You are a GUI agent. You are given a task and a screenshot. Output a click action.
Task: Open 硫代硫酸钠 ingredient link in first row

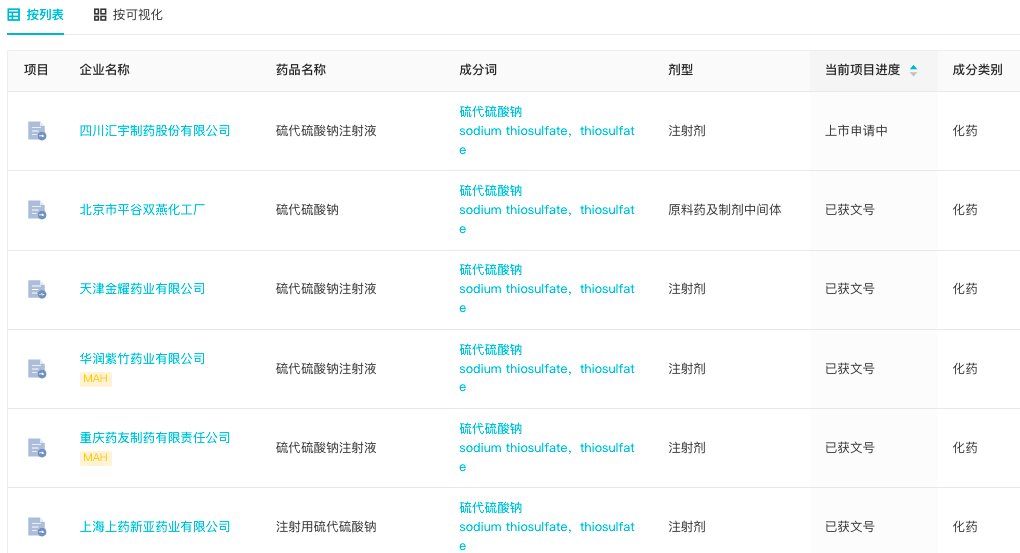(490, 111)
